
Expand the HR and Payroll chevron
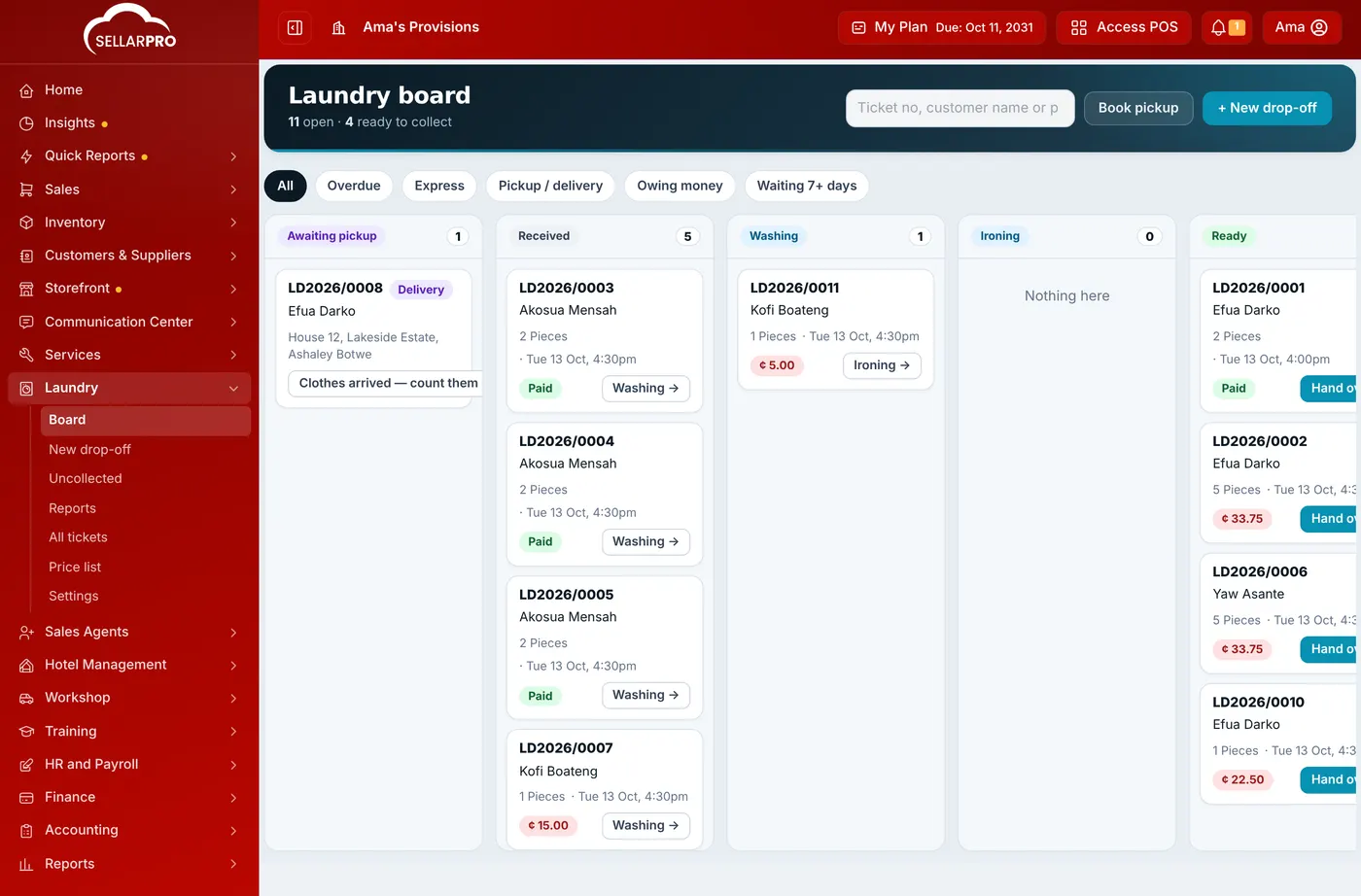(233, 765)
